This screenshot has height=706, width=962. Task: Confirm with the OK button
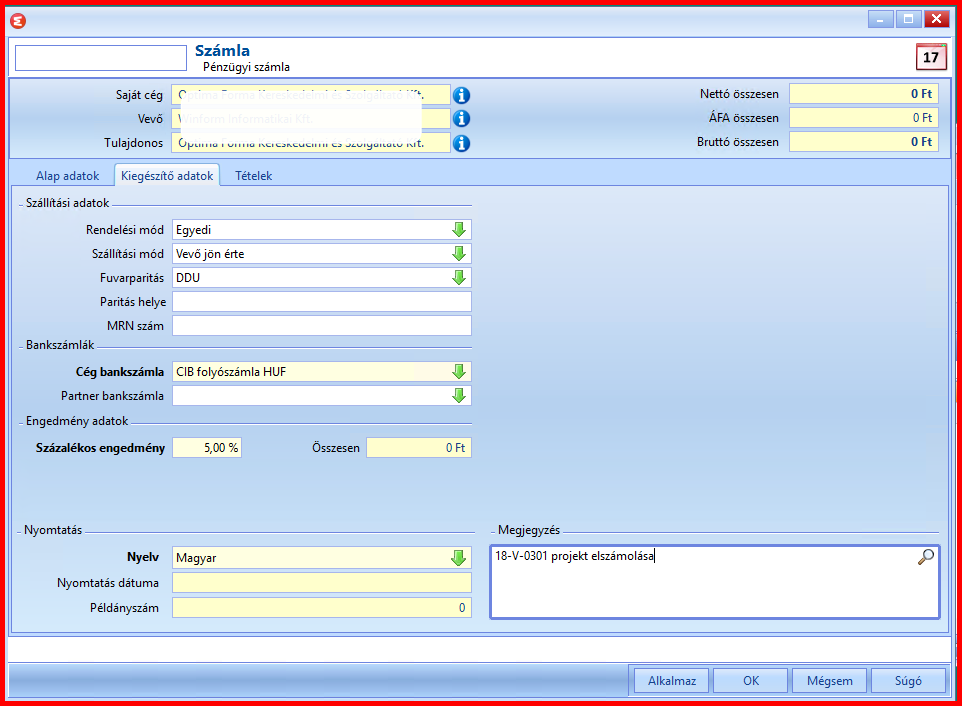(x=751, y=681)
